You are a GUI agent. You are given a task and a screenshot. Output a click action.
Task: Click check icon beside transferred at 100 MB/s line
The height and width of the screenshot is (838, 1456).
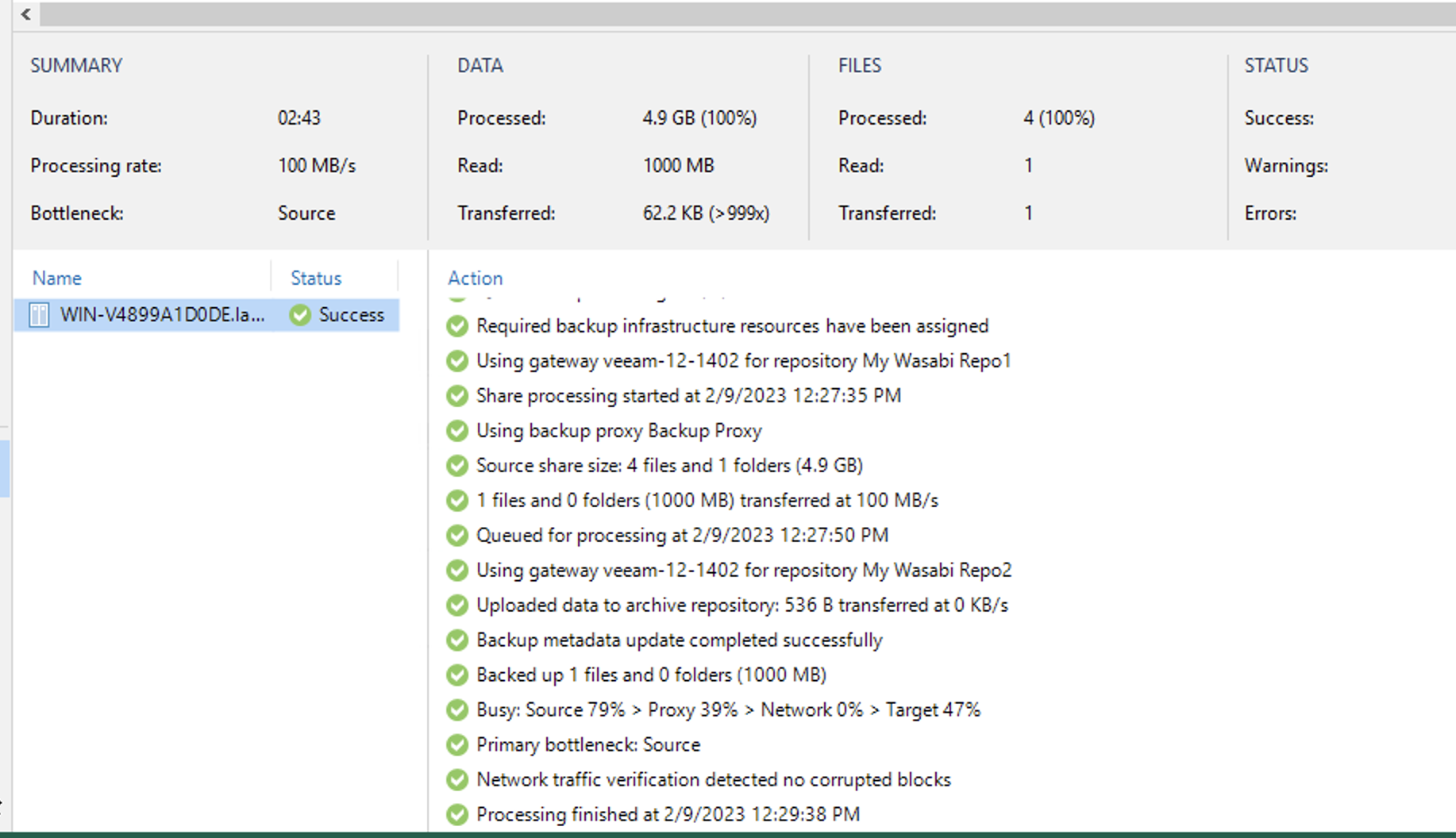(x=457, y=501)
